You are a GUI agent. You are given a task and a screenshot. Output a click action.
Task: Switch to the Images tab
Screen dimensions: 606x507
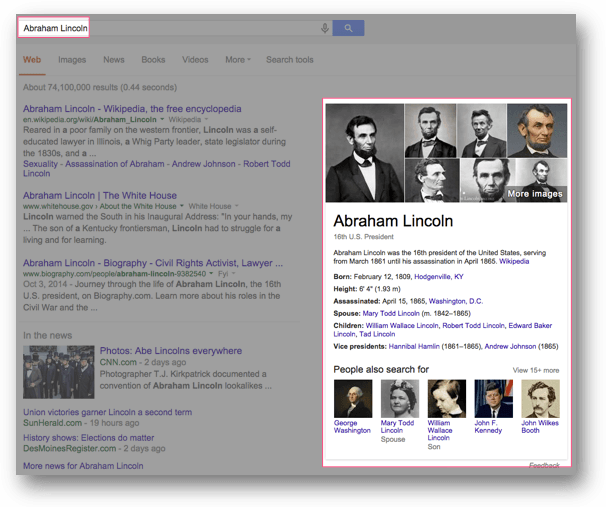[72, 60]
